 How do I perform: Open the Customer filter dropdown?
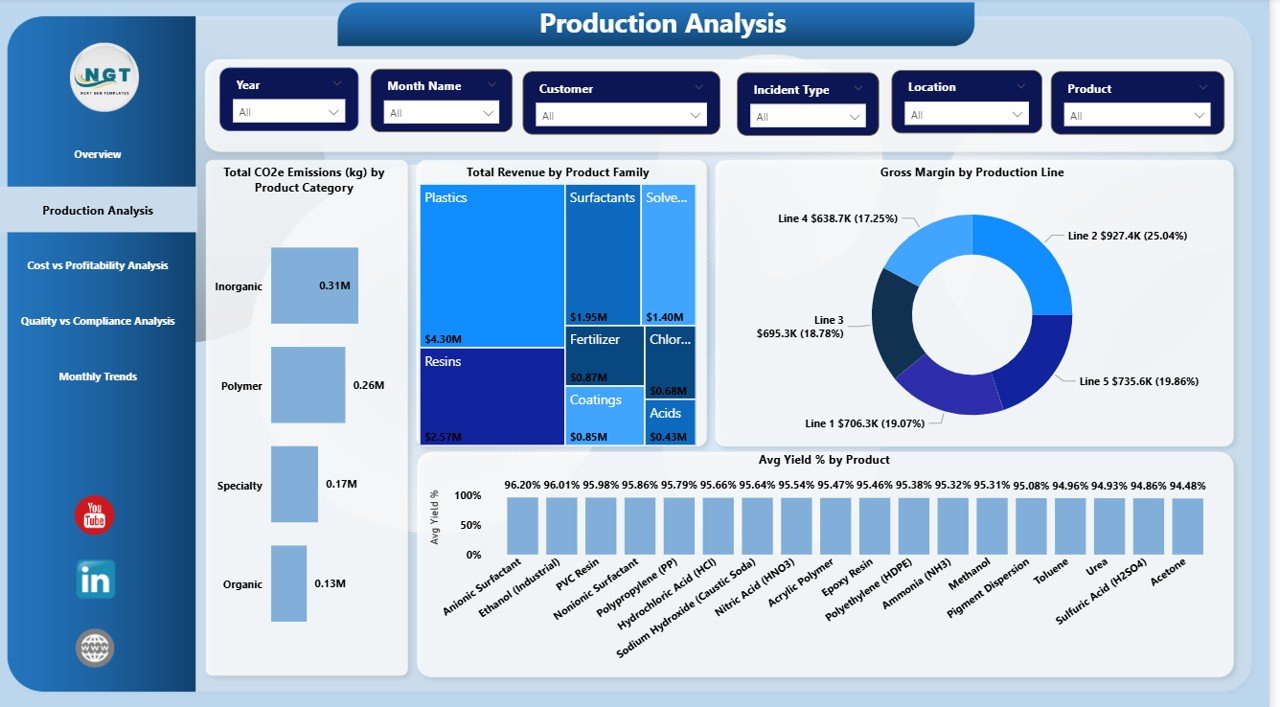pyautogui.click(x=621, y=116)
